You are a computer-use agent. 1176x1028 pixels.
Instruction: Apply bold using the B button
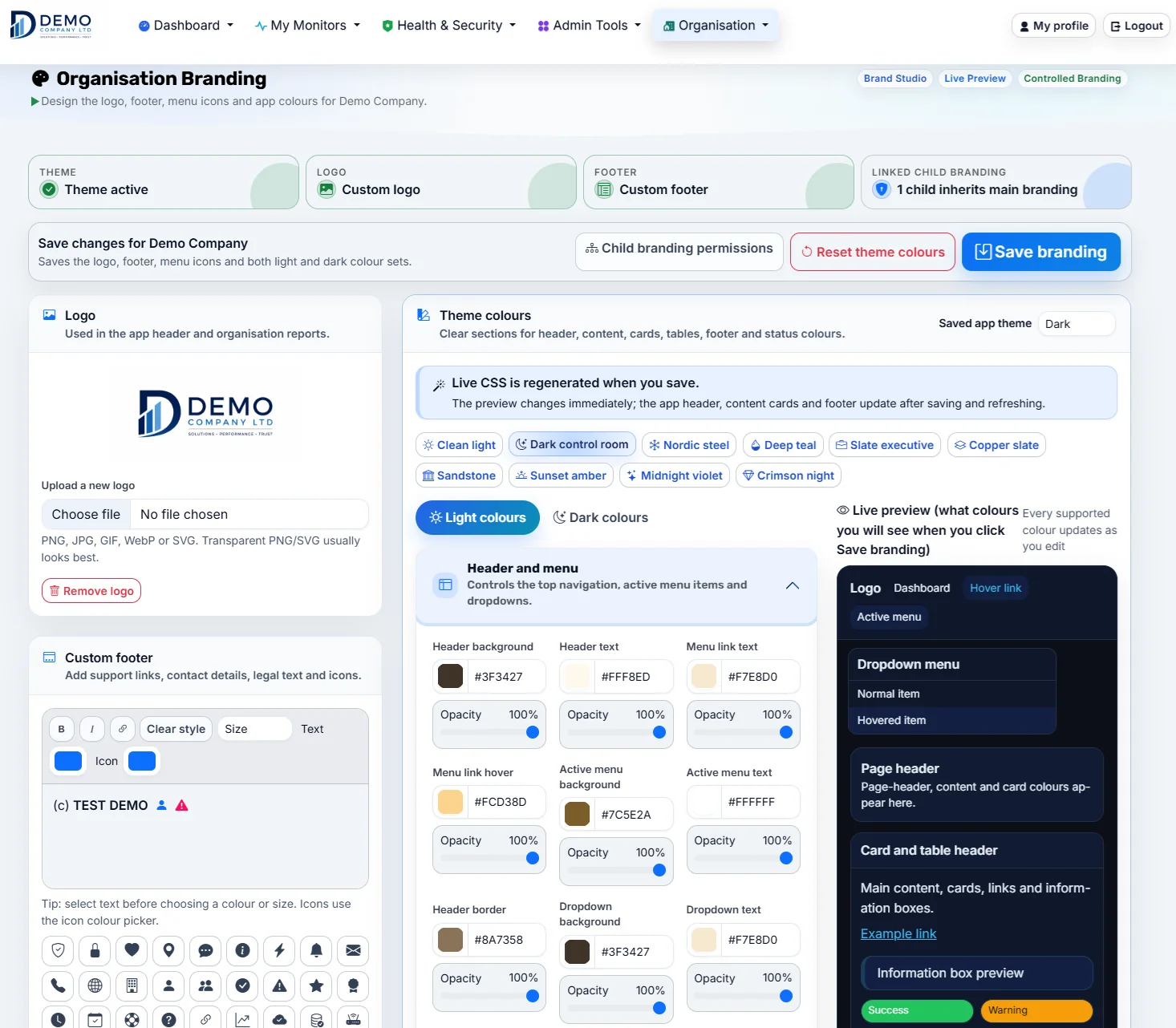click(62, 729)
